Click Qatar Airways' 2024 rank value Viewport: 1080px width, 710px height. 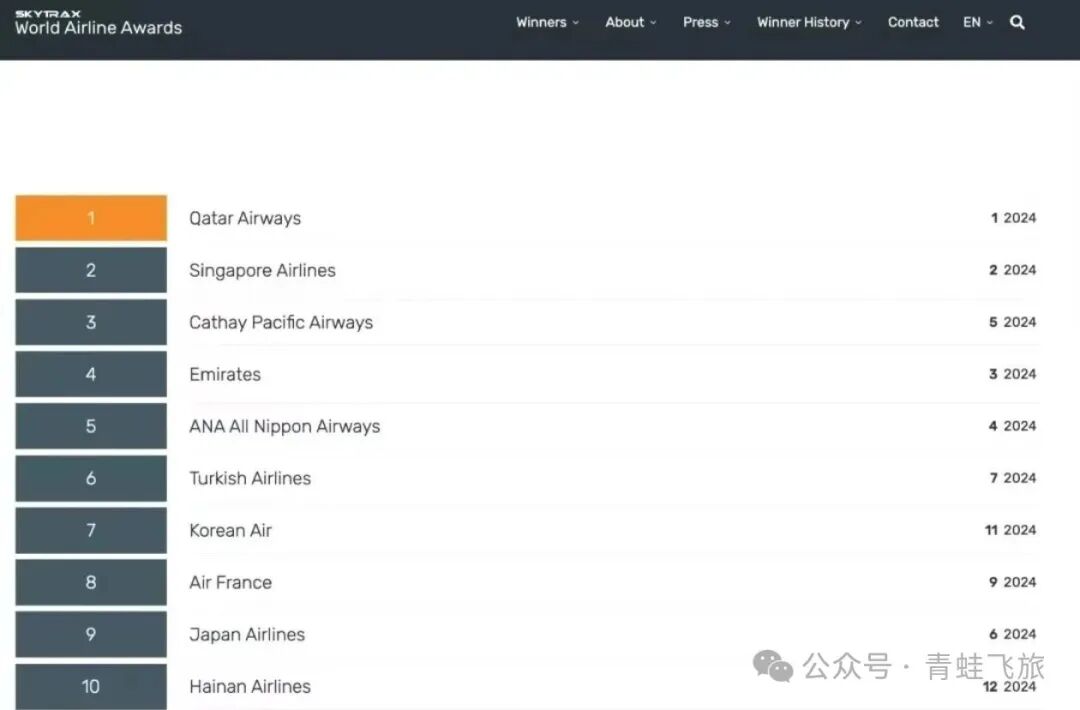click(x=1013, y=218)
